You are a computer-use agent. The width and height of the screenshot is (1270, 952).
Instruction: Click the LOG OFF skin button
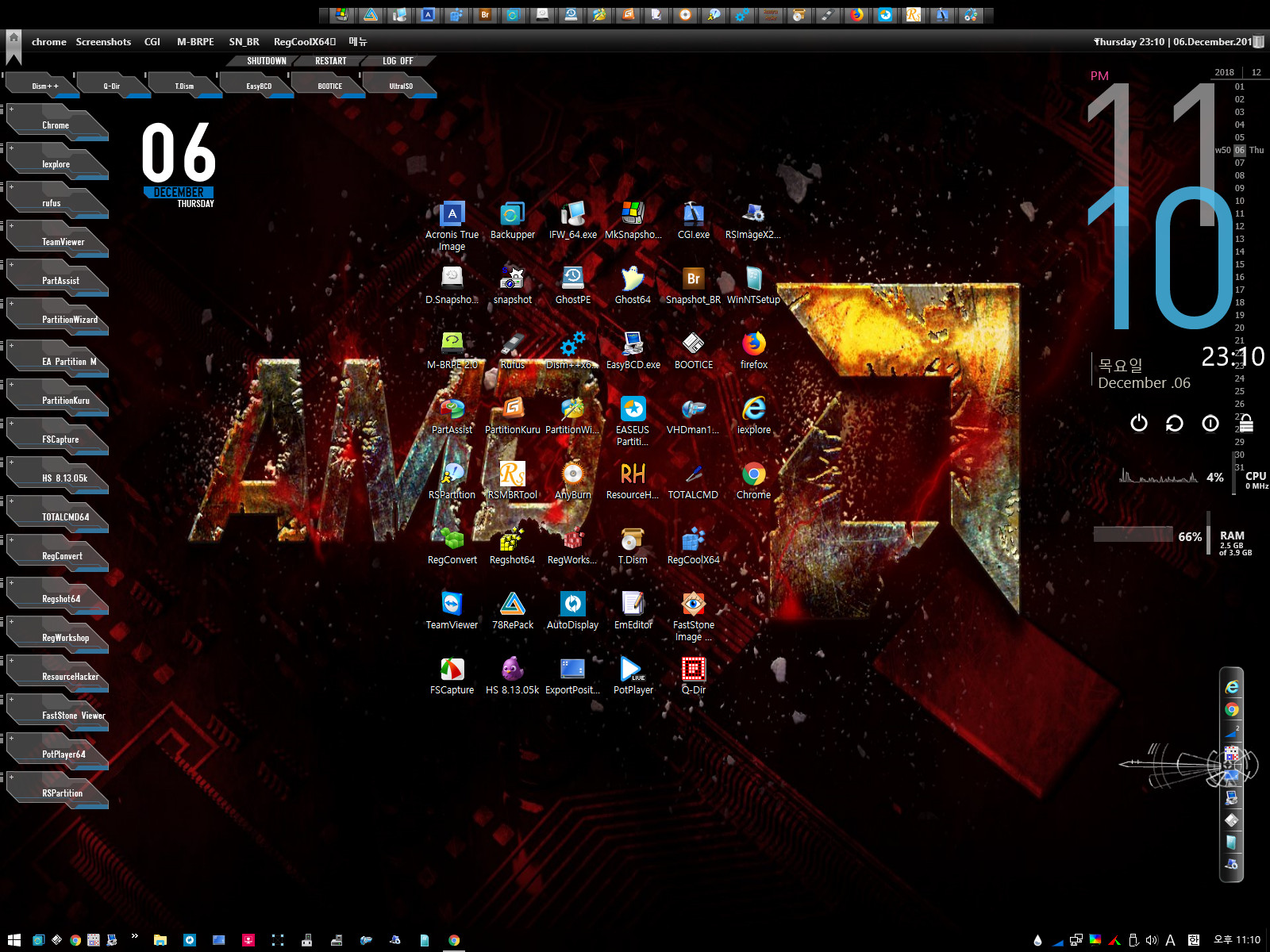(x=398, y=61)
